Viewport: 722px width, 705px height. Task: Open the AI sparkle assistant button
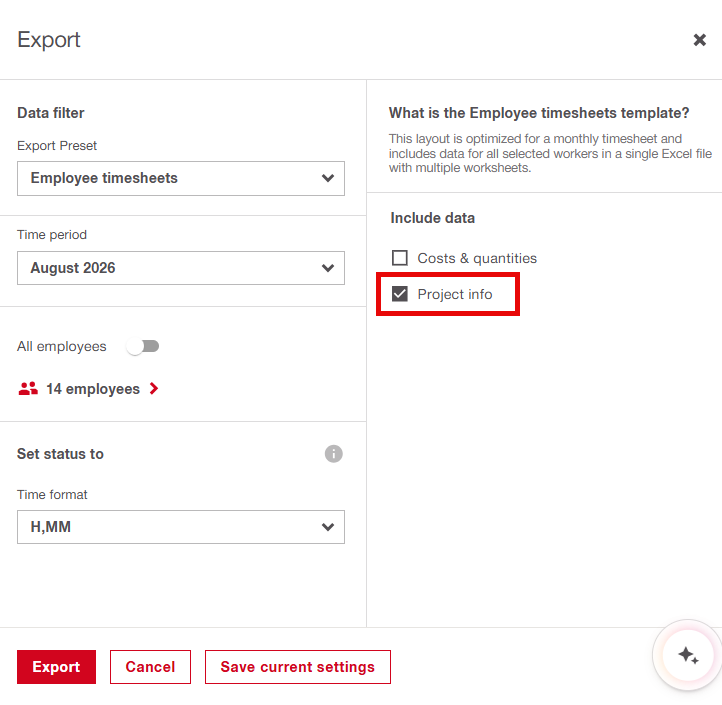pos(688,654)
